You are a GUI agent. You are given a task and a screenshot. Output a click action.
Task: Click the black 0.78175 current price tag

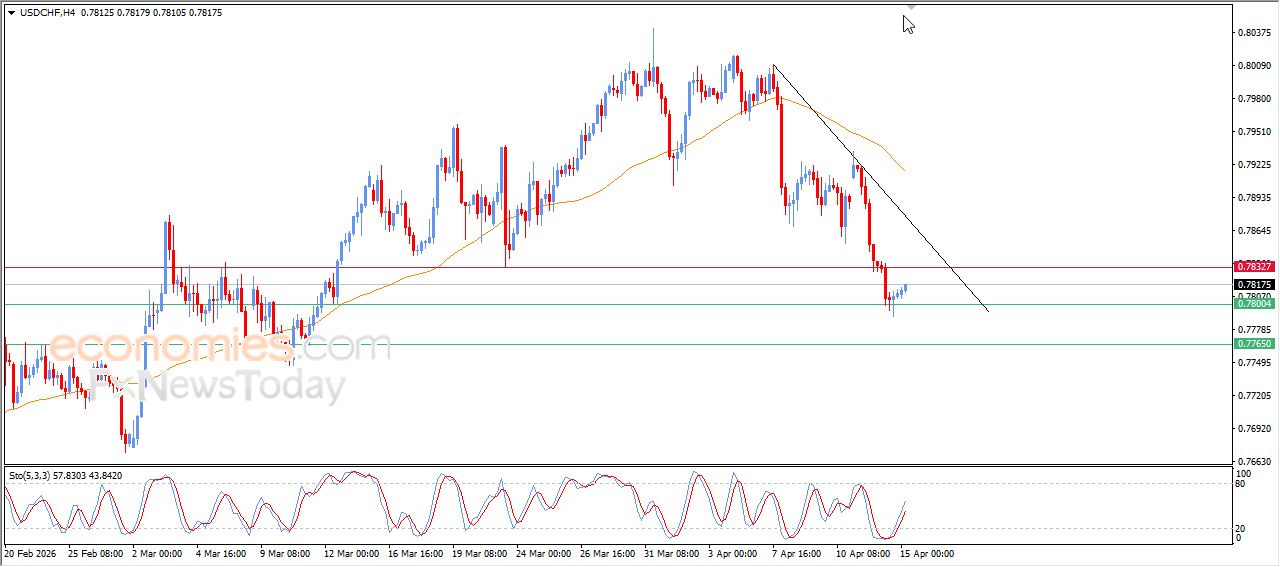1254,285
